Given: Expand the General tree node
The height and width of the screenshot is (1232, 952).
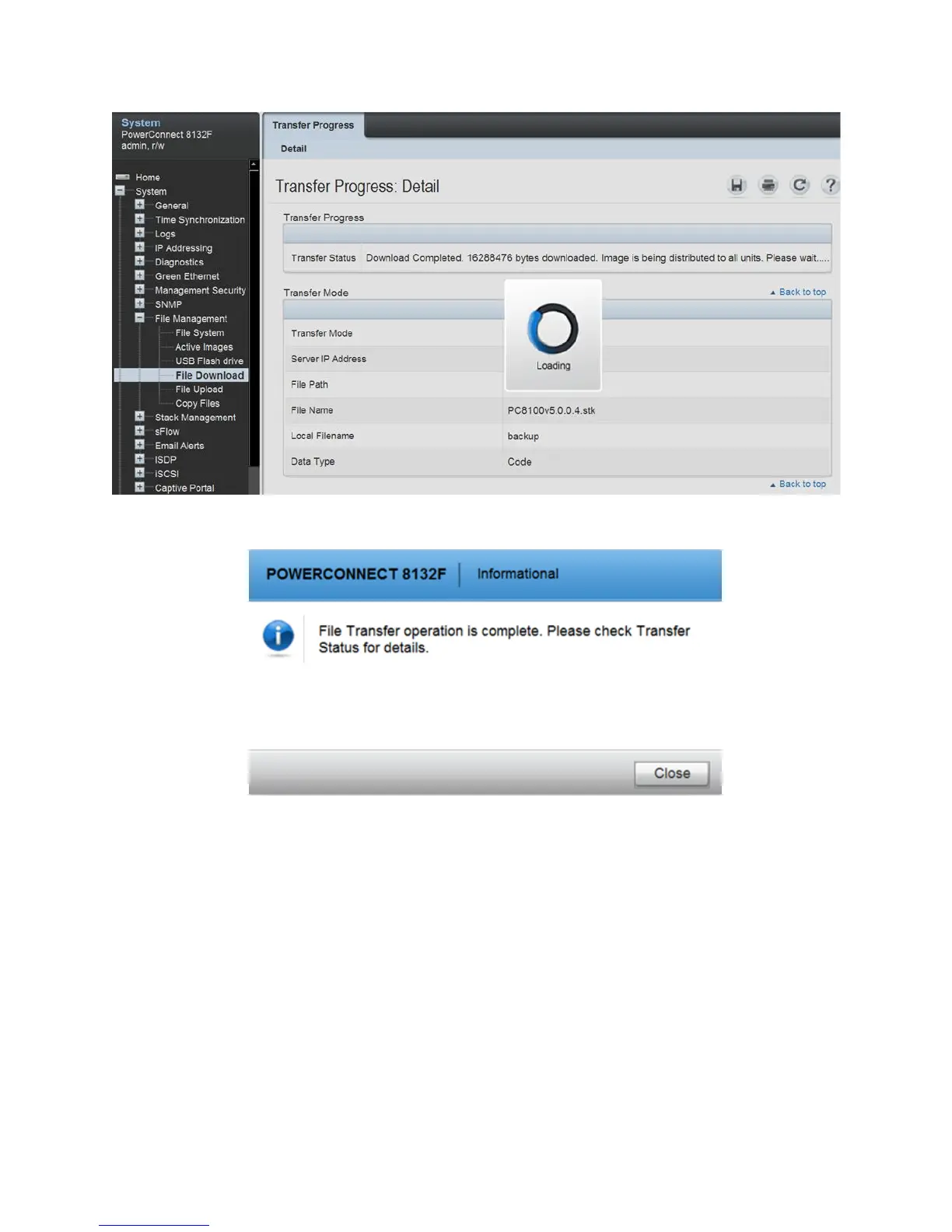Looking at the screenshot, I should [x=139, y=205].
